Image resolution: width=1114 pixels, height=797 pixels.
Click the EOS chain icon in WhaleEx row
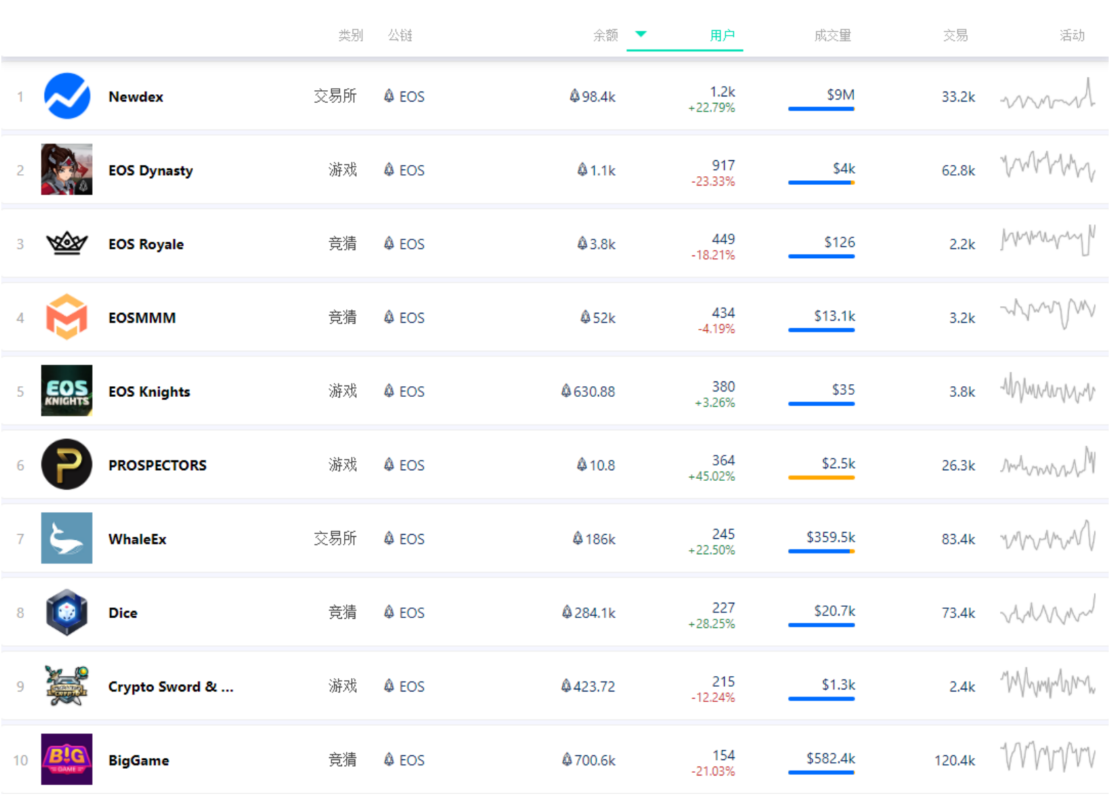(x=389, y=538)
